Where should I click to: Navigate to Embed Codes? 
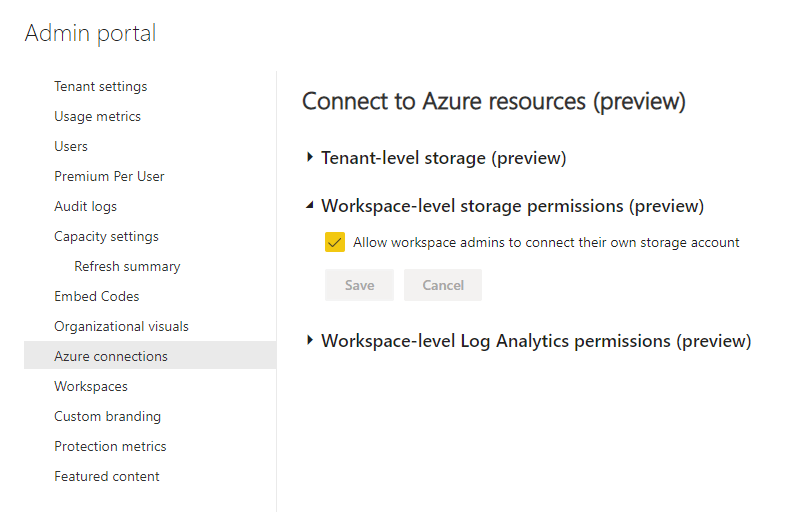point(96,297)
